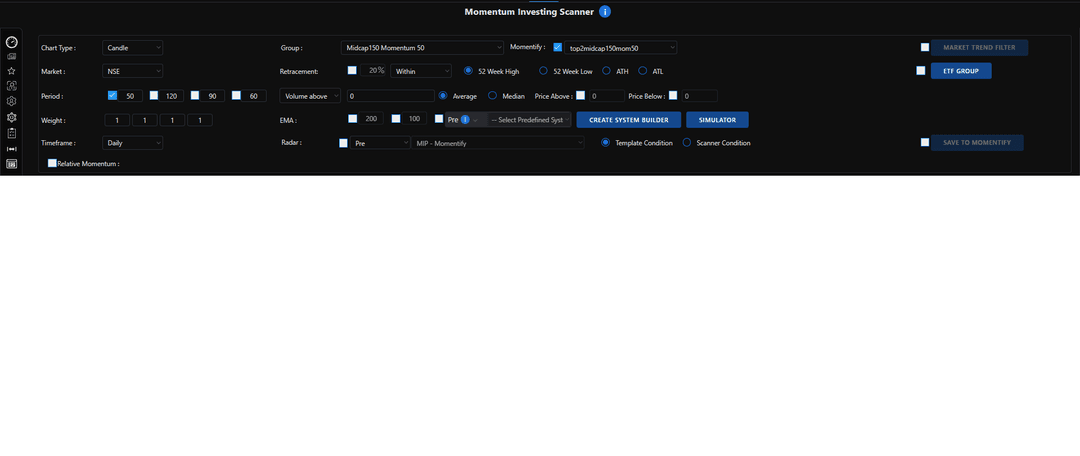
Task: Open the dashboard gauge icon in sidebar
Action: (x=11, y=42)
